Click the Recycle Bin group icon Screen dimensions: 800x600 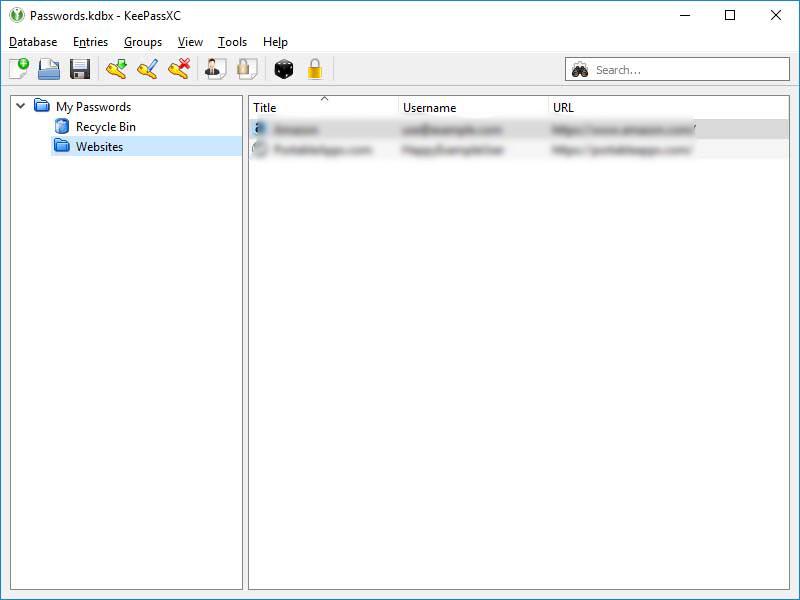pos(62,126)
